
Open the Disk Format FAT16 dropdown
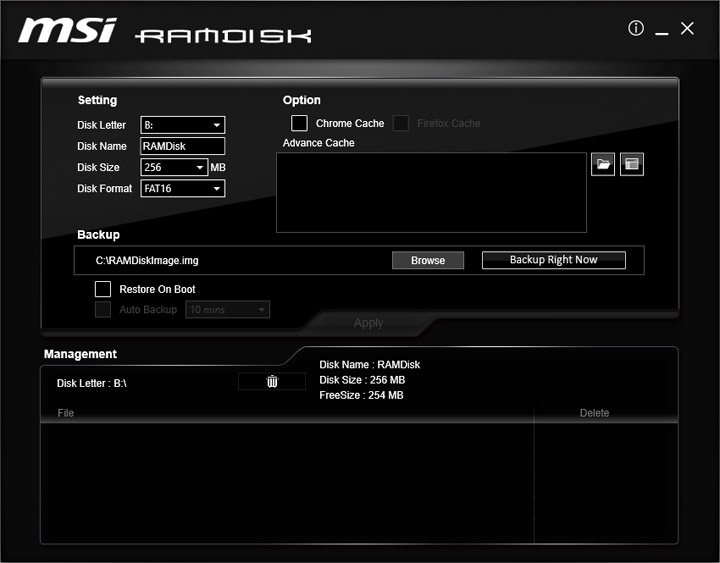click(182, 188)
